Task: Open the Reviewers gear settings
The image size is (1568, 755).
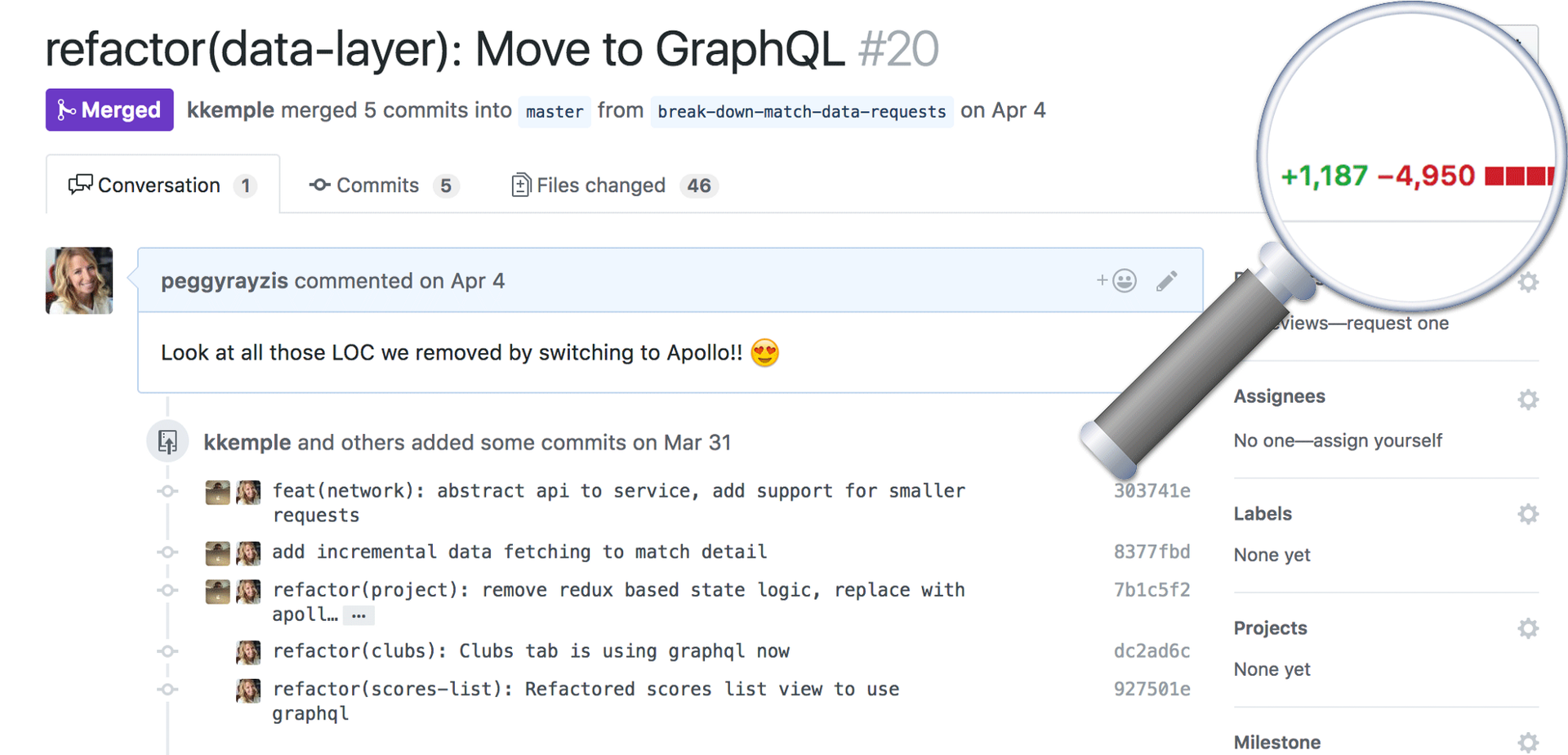Action: click(x=1527, y=283)
